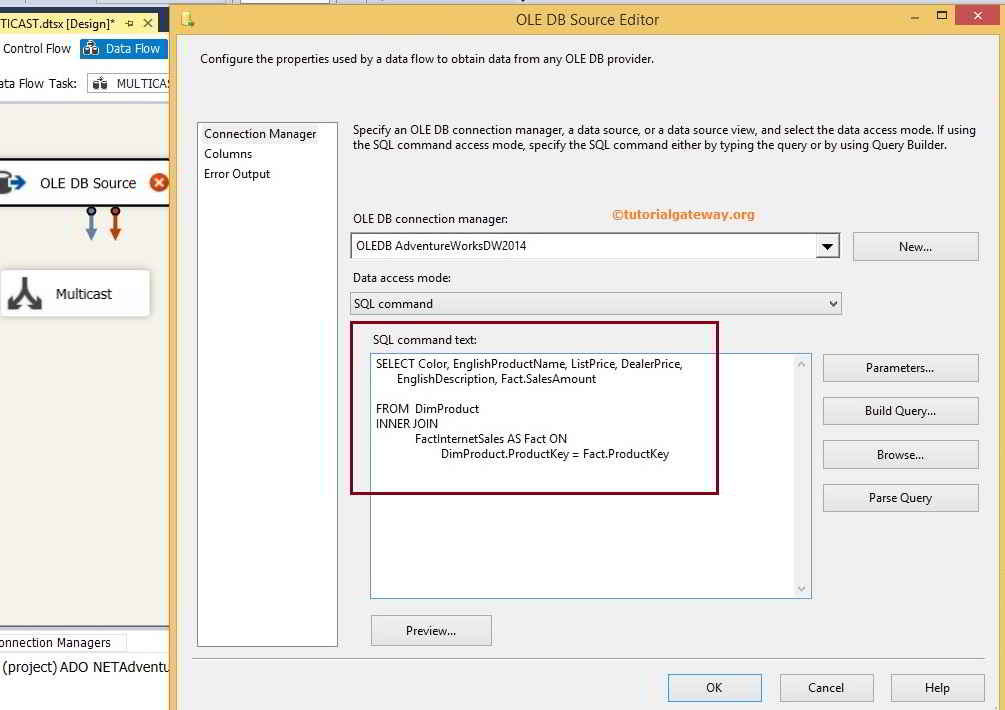
Task: Click the red error icon on OLE DB Source
Action: (x=158, y=183)
